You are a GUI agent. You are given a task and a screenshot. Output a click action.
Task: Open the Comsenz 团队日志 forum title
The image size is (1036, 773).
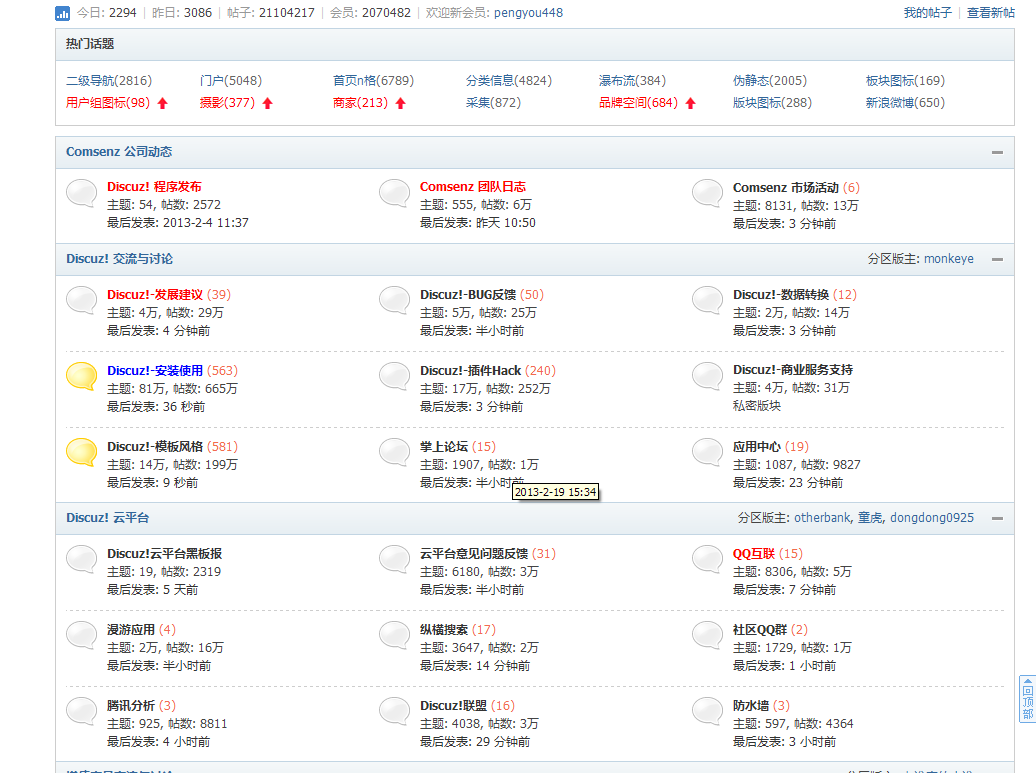(473, 187)
